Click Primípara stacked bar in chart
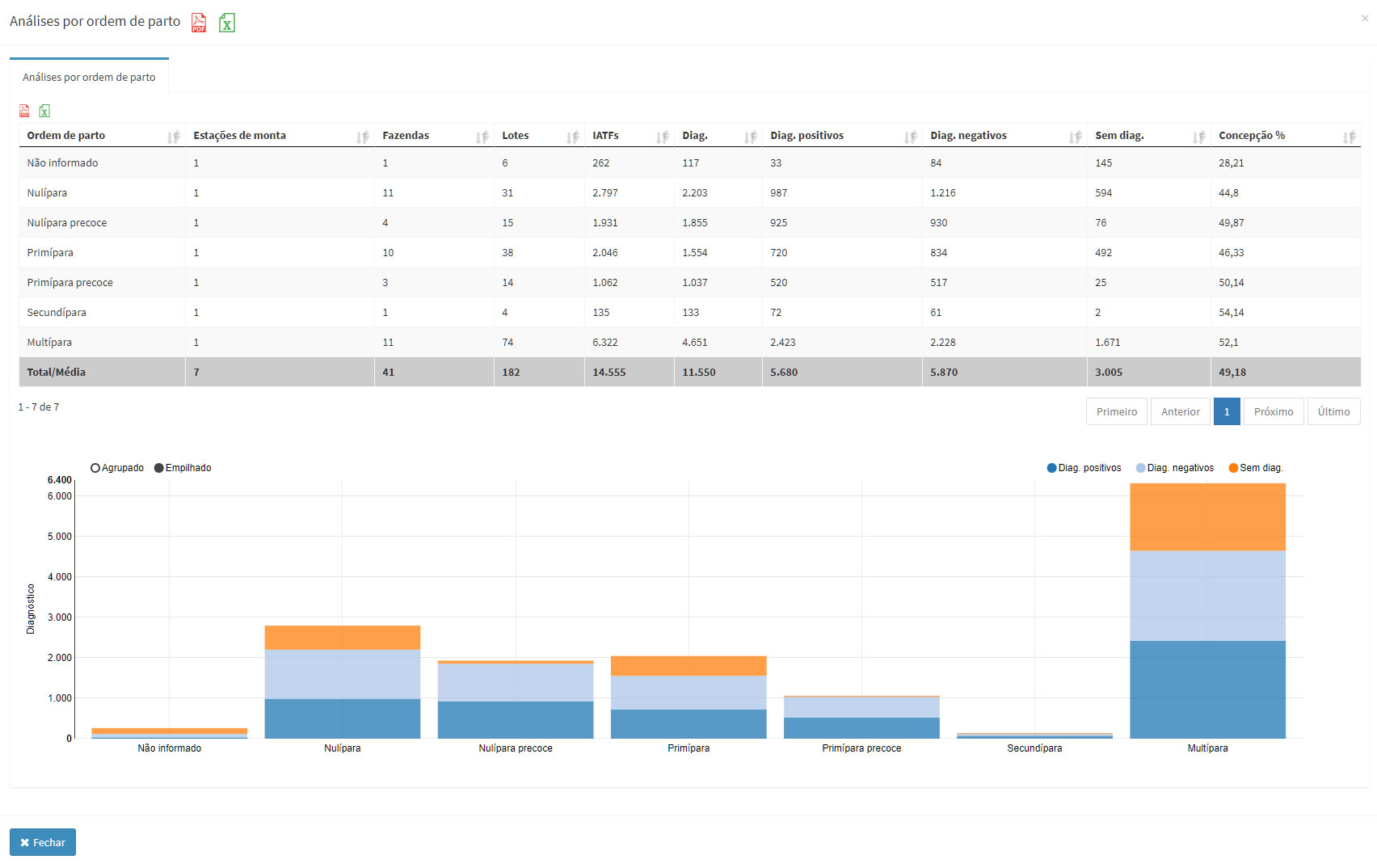The height and width of the screenshot is (868, 1377). [688, 697]
